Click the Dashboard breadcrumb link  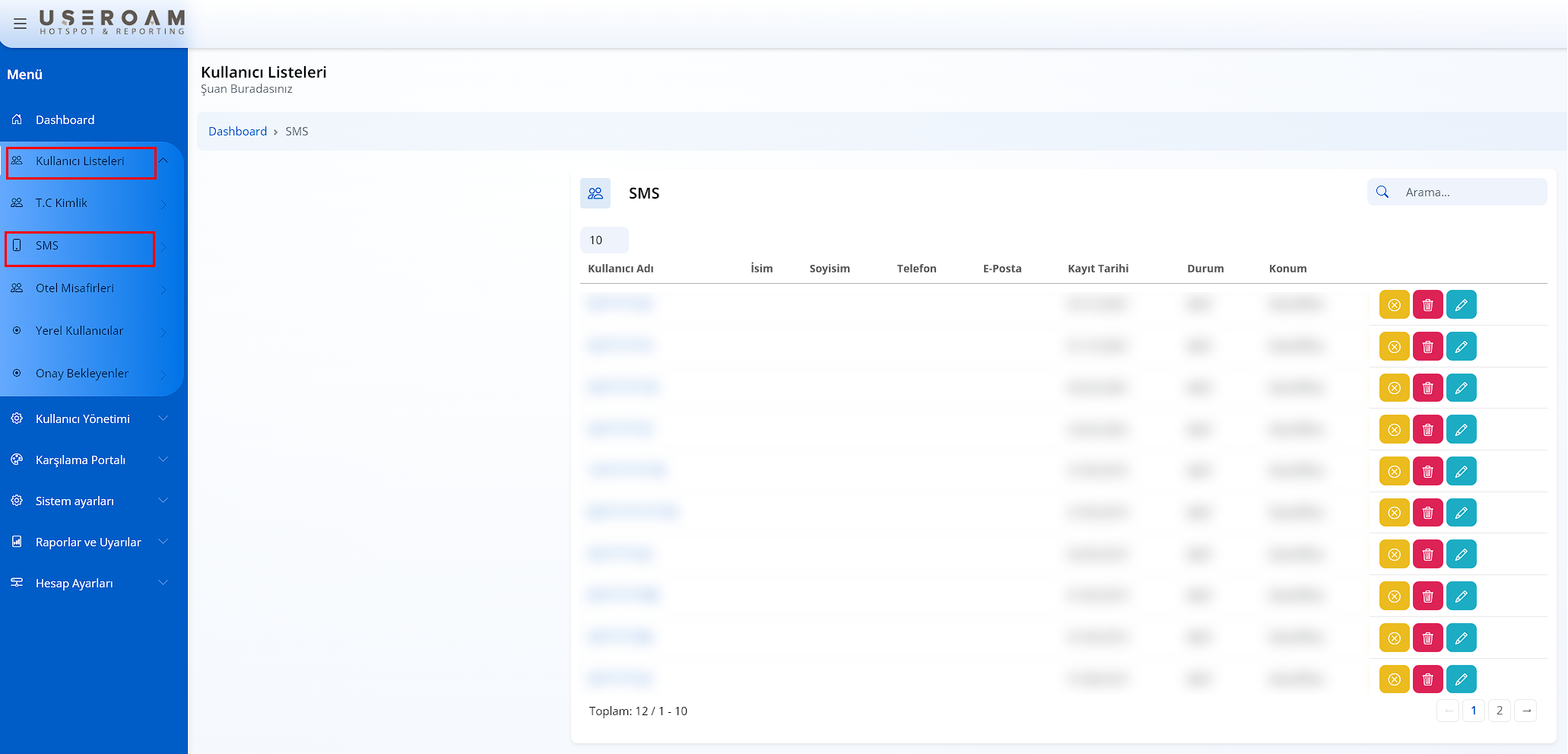pyautogui.click(x=237, y=132)
